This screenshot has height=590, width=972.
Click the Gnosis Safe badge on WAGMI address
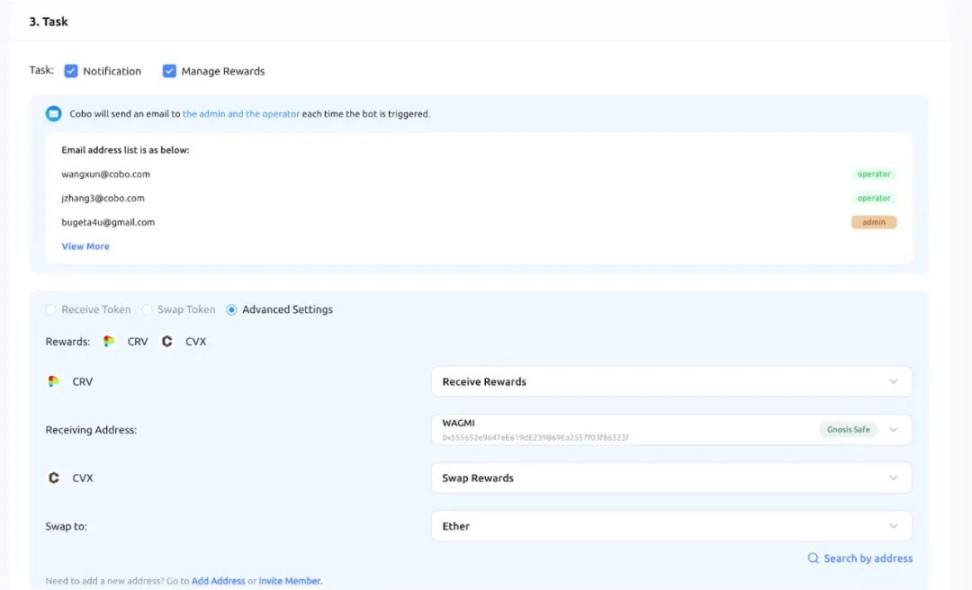pos(848,430)
